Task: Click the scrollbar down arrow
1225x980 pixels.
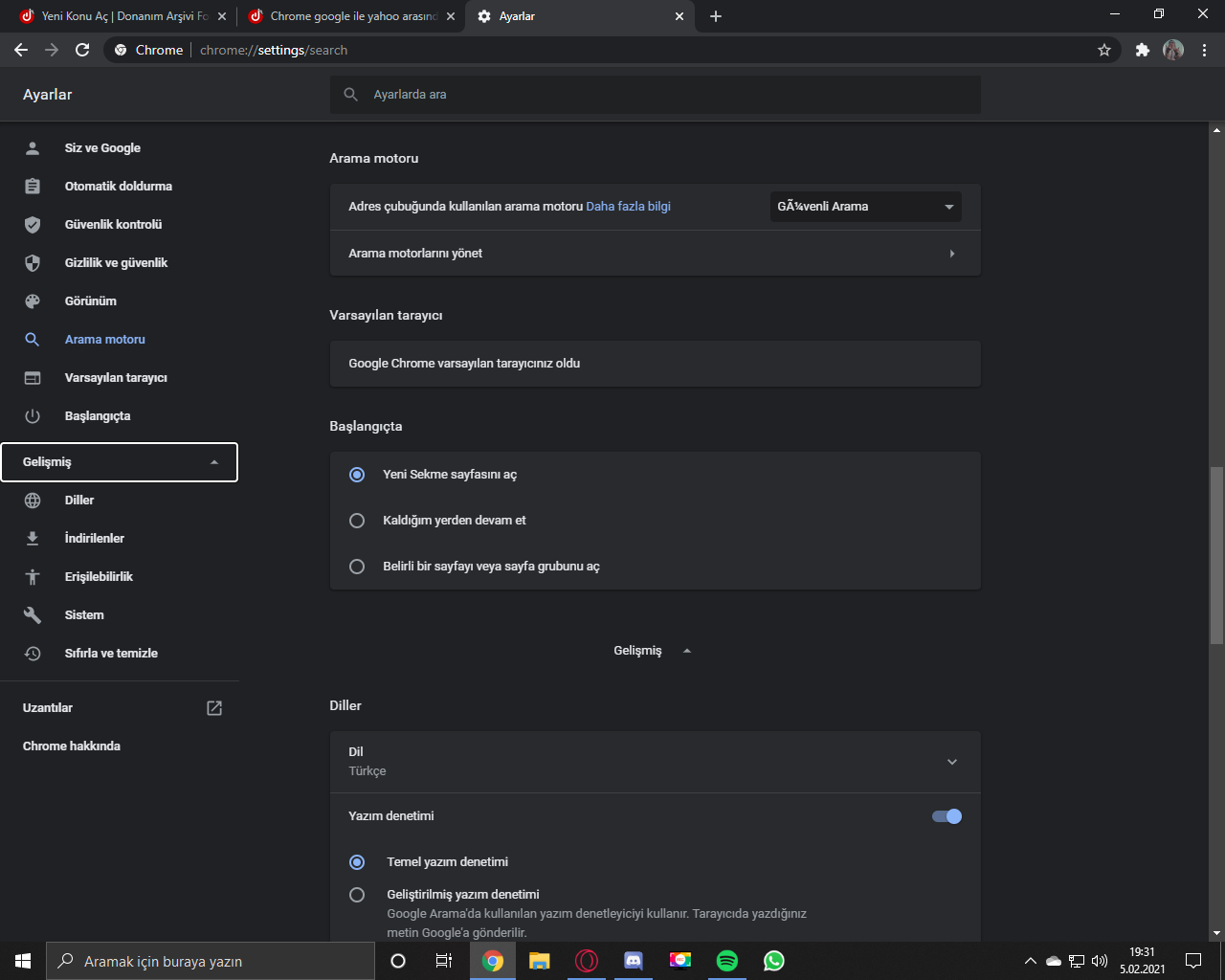Action: 1216,932
